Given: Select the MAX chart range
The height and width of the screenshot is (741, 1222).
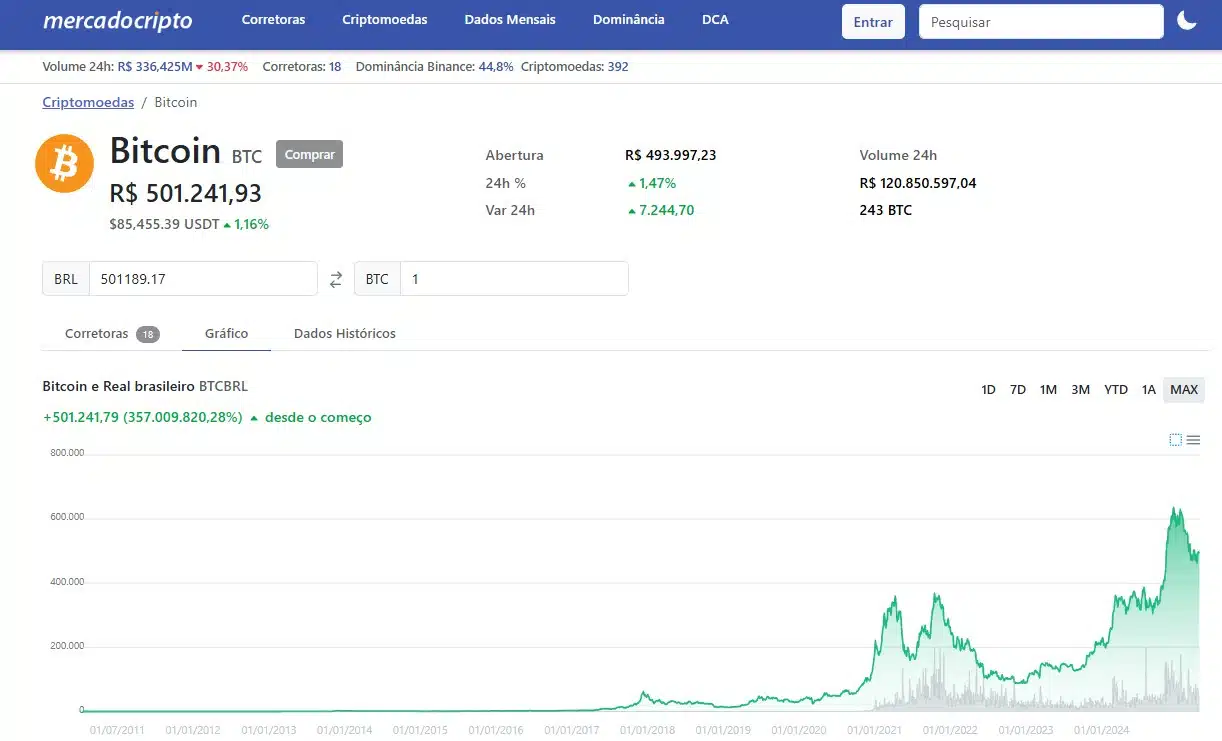Looking at the screenshot, I should (x=1184, y=390).
